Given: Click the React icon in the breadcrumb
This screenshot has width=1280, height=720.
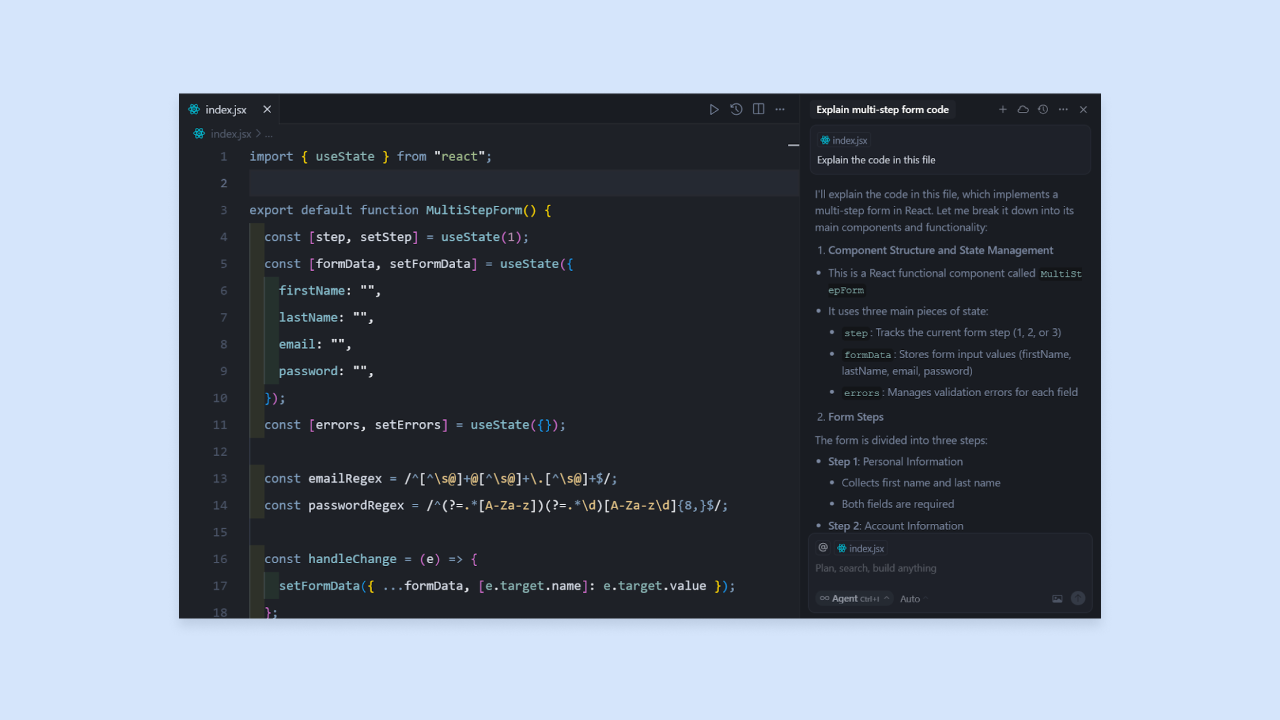Looking at the screenshot, I should tap(199, 133).
